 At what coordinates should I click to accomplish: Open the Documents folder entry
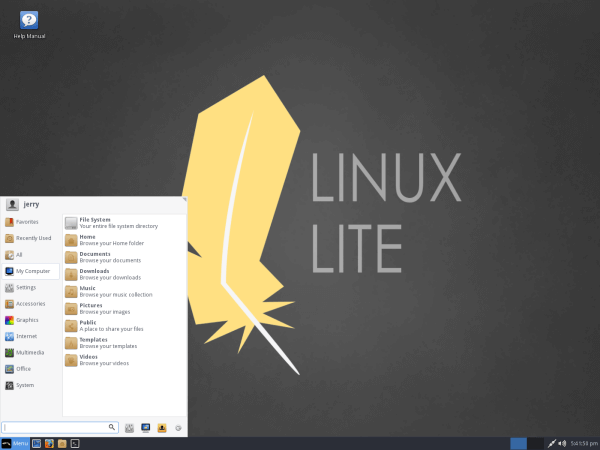[x=124, y=257]
